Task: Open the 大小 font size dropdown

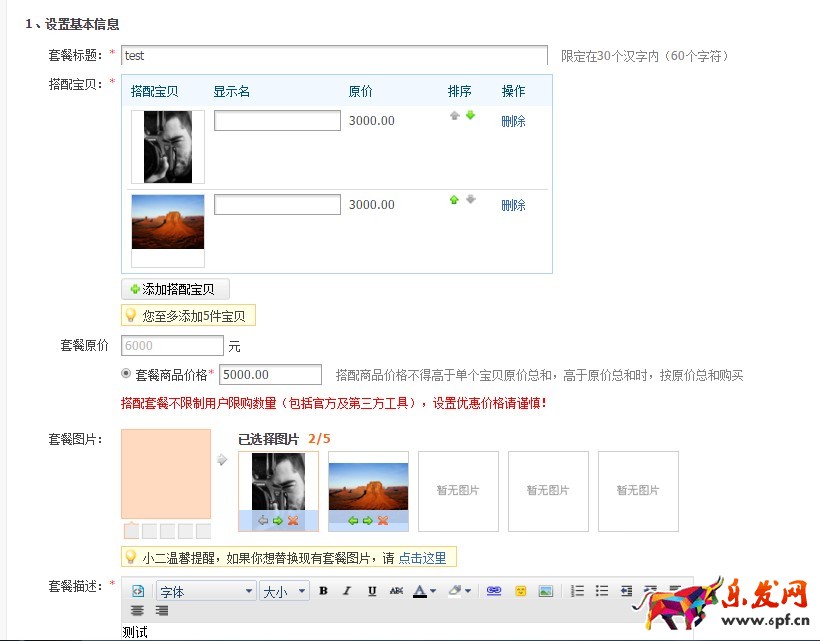Action: tap(284, 591)
